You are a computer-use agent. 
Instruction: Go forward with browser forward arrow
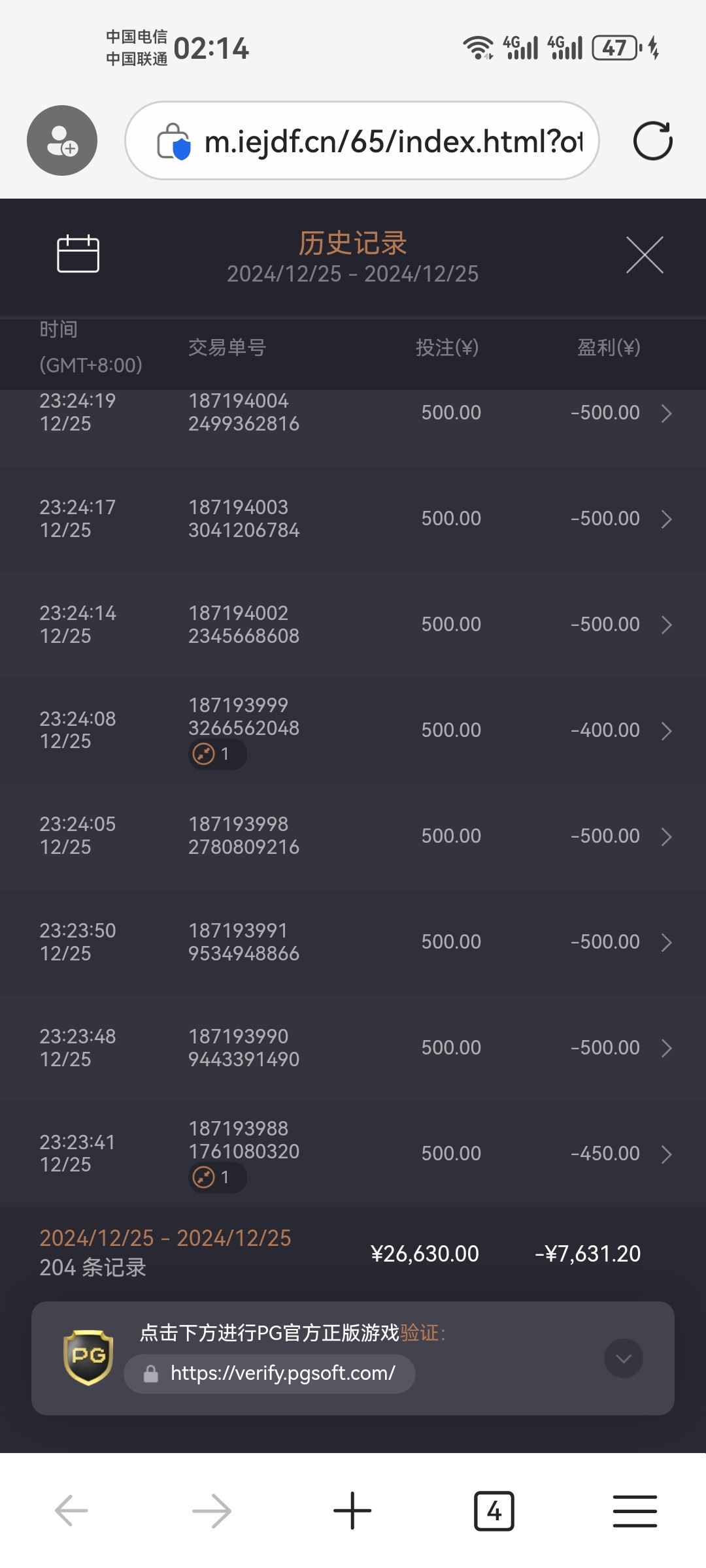click(x=212, y=1511)
